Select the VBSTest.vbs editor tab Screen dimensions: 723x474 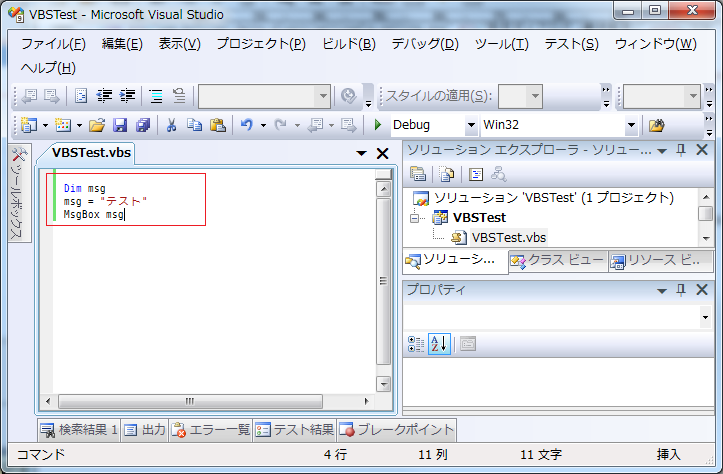[91, 153]
